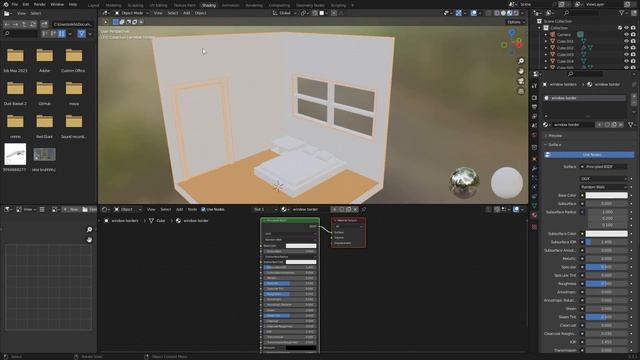This screenshot has width=640, height=360.
Task: Open the Scene properties tab icon
Action: (534, 126)
